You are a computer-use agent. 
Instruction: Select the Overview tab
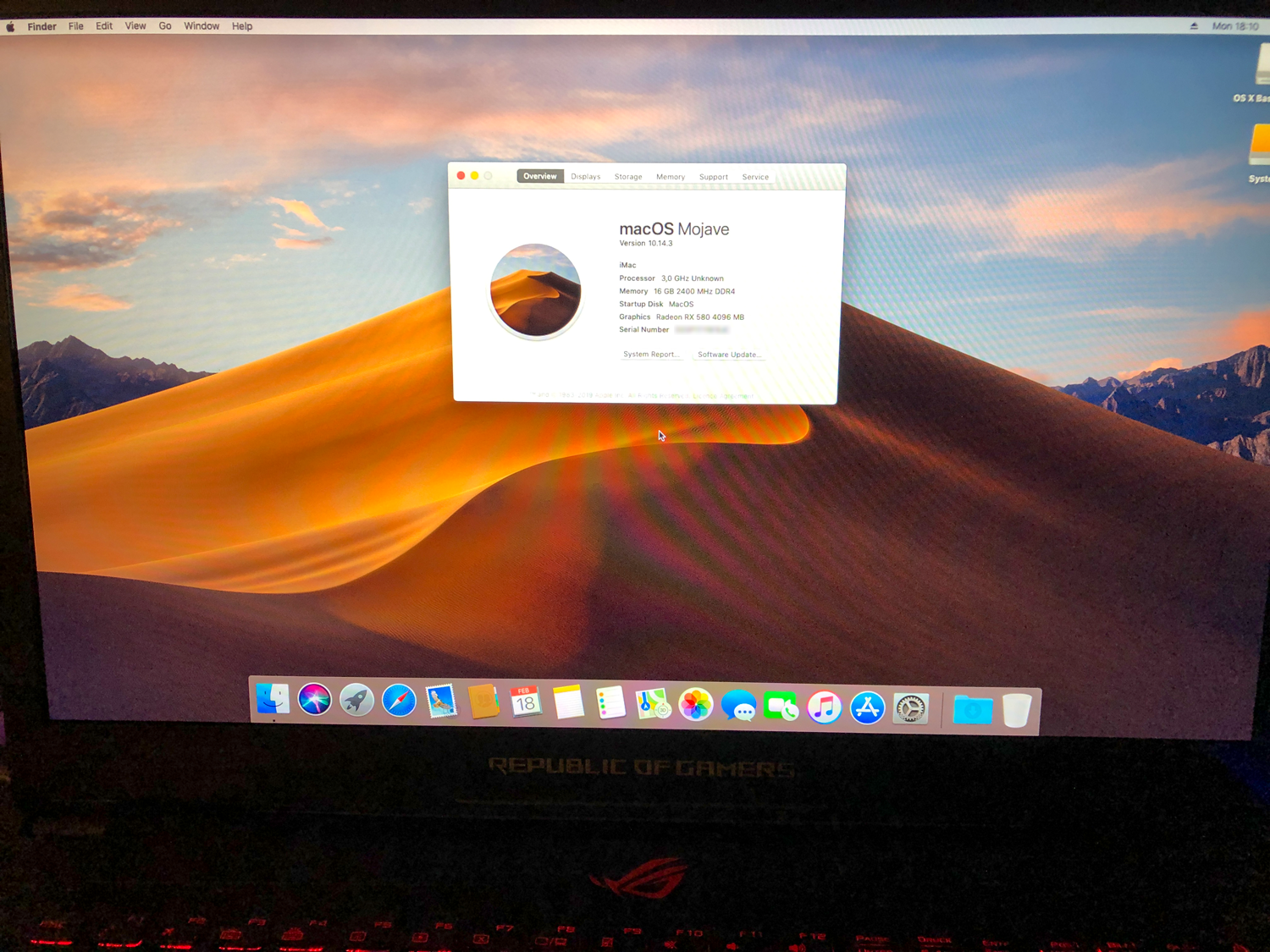540,176
